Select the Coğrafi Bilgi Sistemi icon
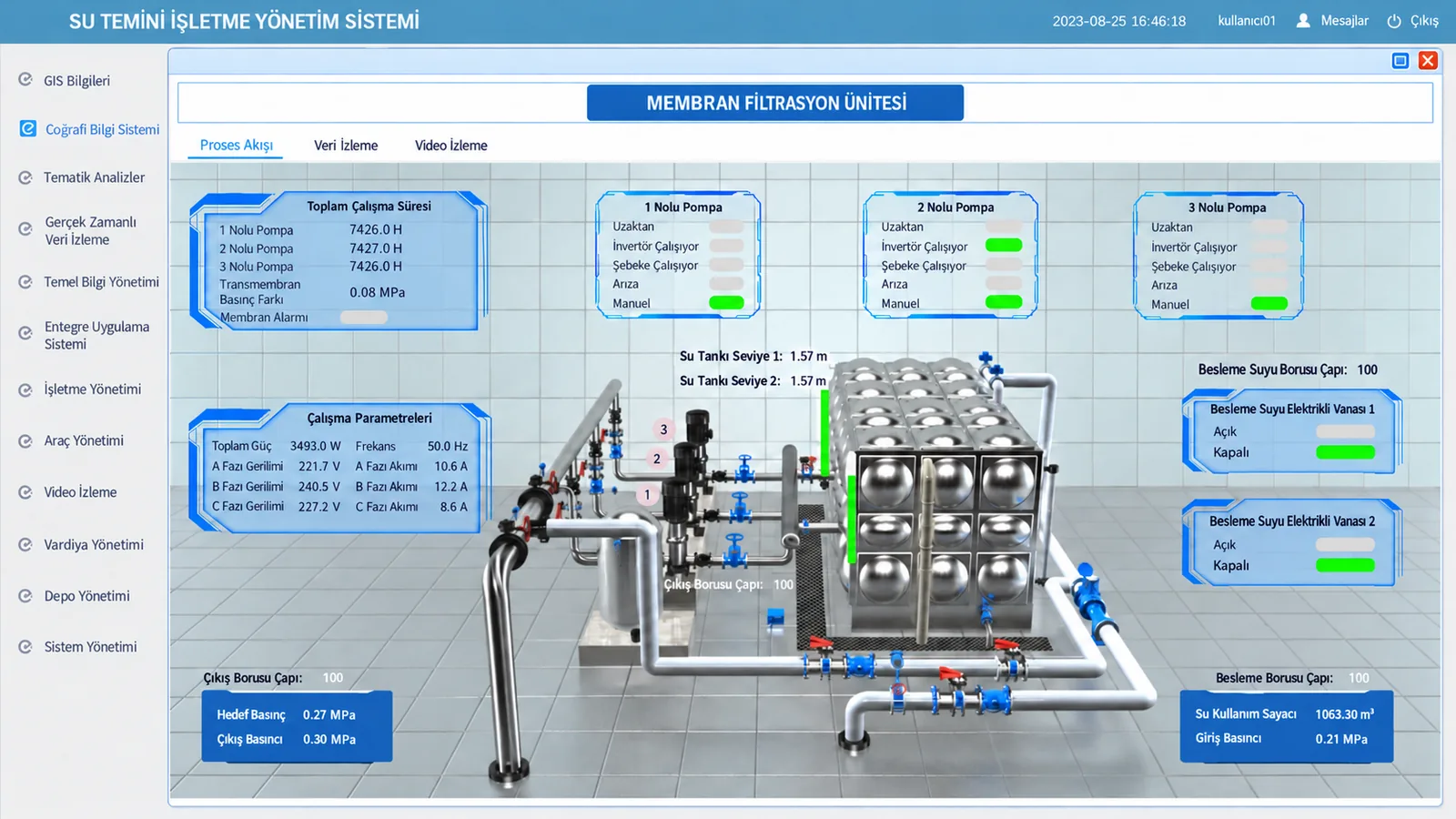This screenshot has height=819, width=1456. 28,129
